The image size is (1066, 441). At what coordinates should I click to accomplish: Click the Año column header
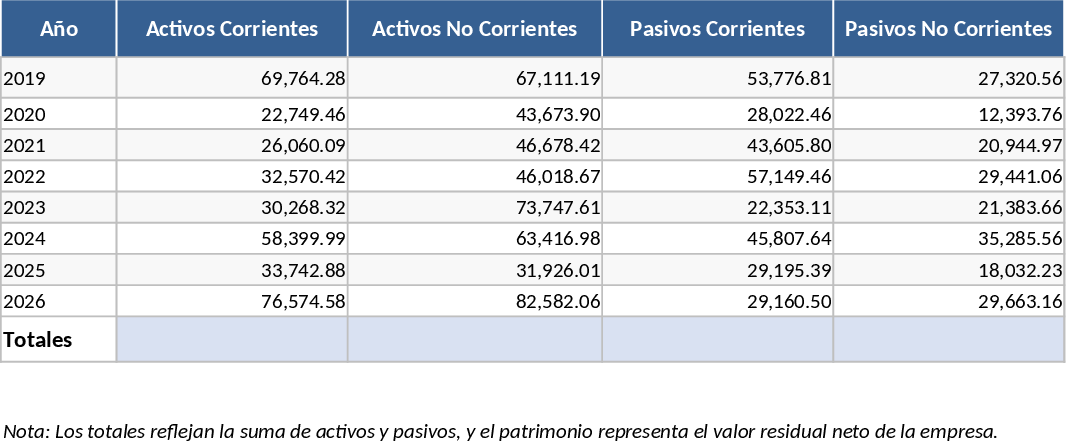pos(59,29)
